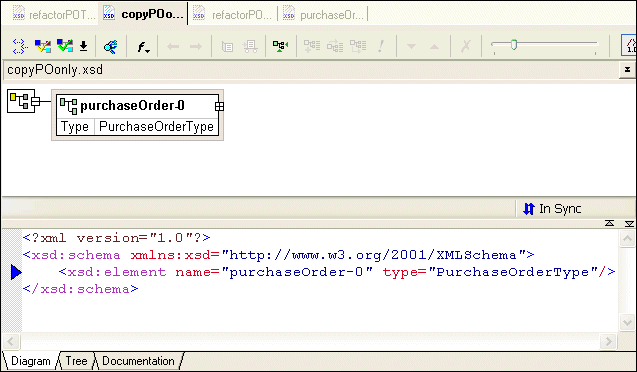This screenshot has width=637, height=372.
Task: Click the grayed document-list toolbar icon
Action: point(227,47)
